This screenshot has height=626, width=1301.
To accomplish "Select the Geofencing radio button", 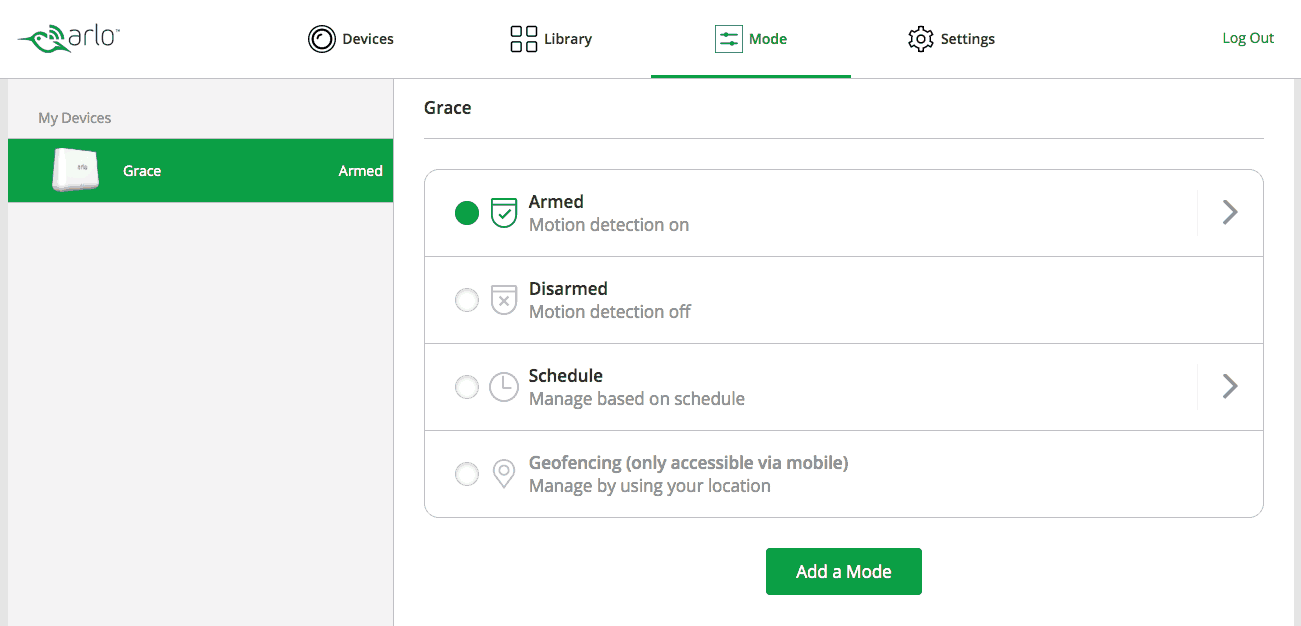I will [x=467, y=473].
